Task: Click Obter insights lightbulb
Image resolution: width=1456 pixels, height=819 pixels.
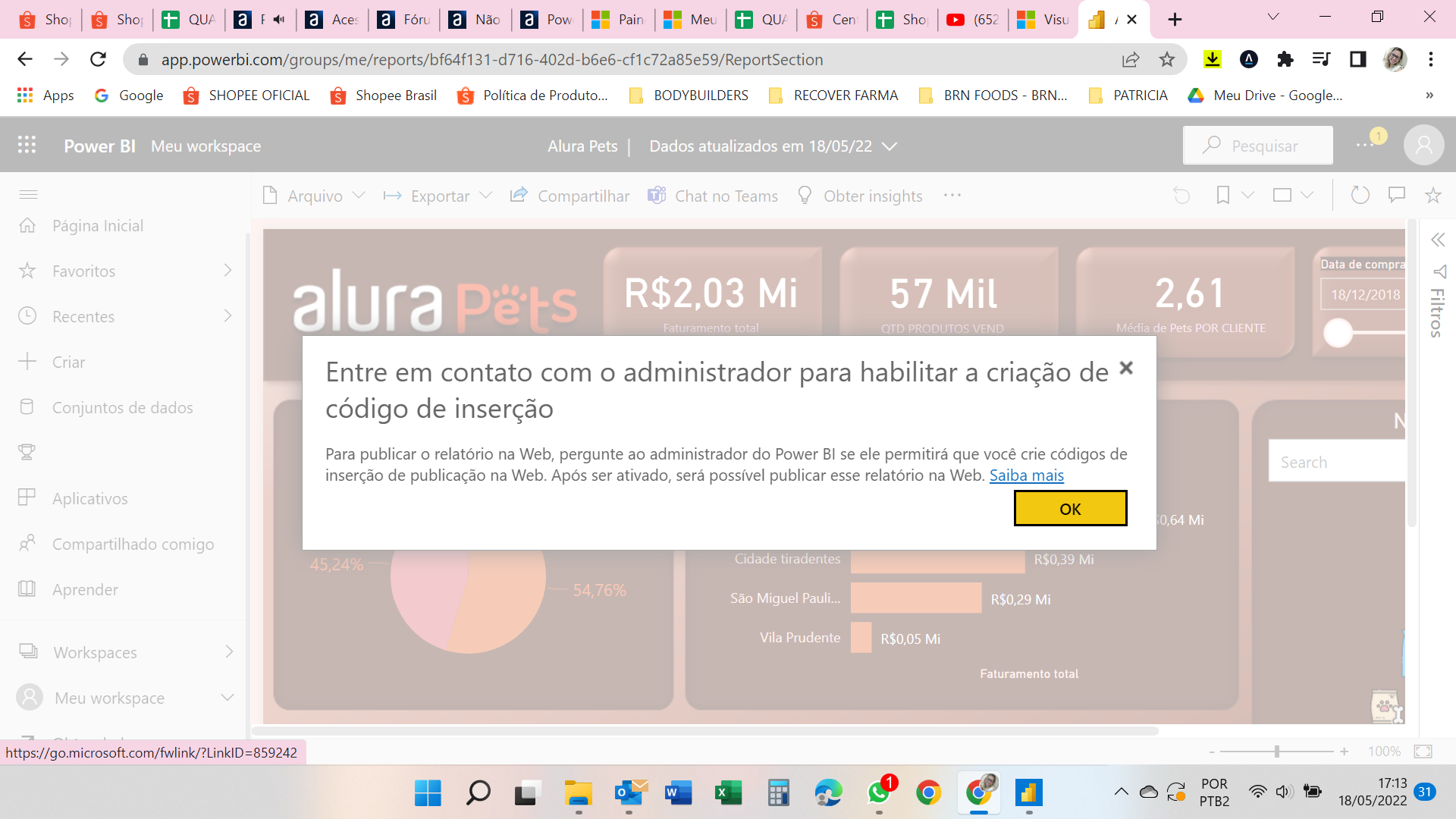Action: [860, 196]
